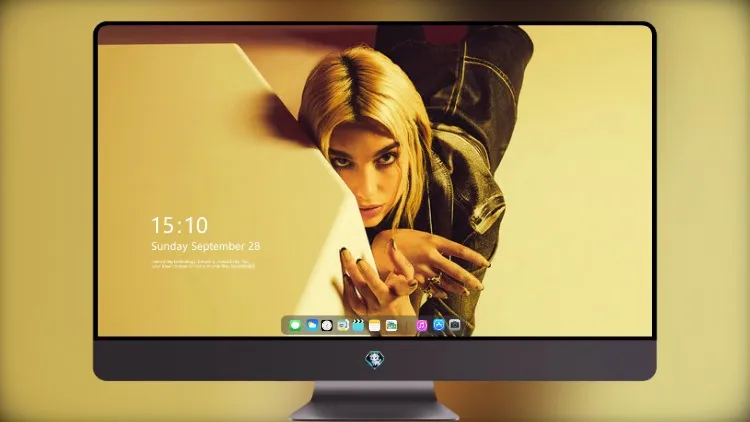Click the diamond logo on monitor chin
Image resolution: width=750 pixels, height=422 pixels.
[x=375, y=360]
